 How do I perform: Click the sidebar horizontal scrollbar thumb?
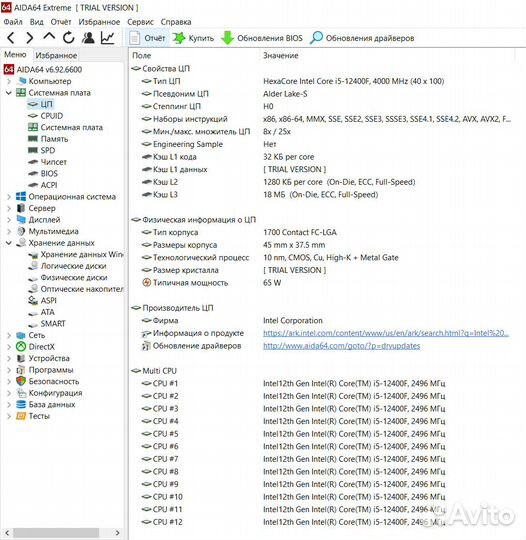[56, 533]
